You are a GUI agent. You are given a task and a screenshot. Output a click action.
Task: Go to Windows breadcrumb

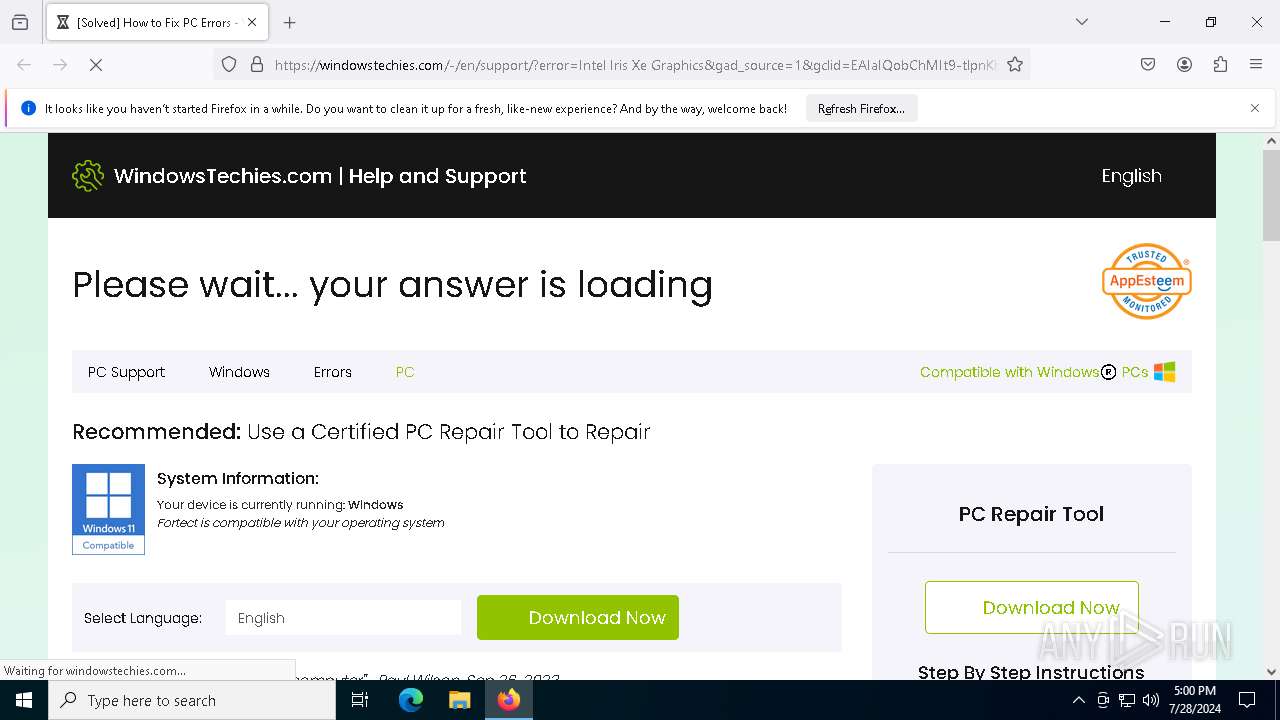tap(239, 372)
